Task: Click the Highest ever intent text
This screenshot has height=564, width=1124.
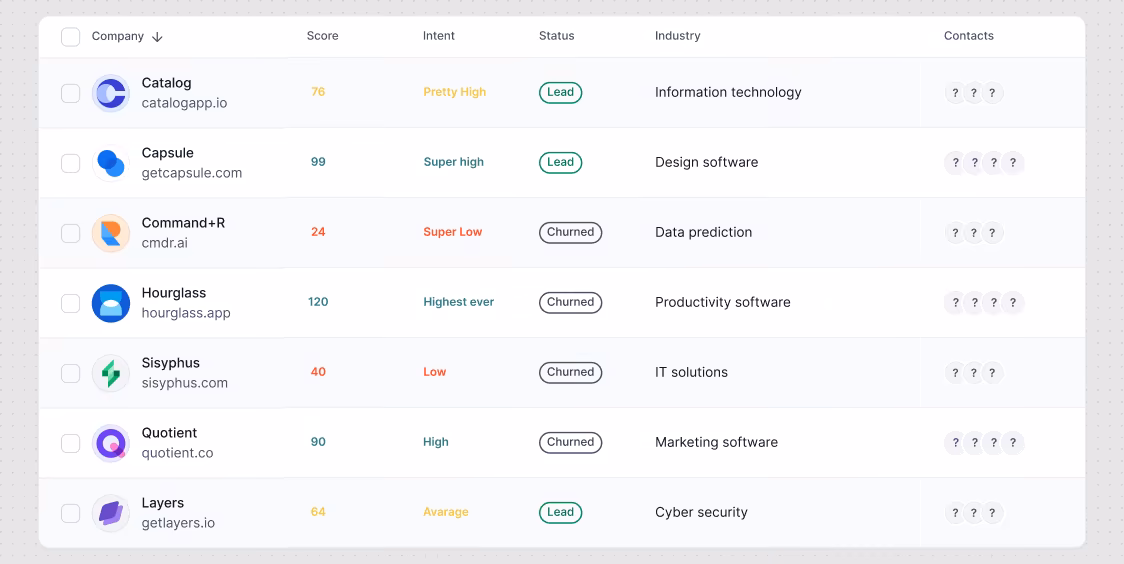Action: [x=459, y=302]
